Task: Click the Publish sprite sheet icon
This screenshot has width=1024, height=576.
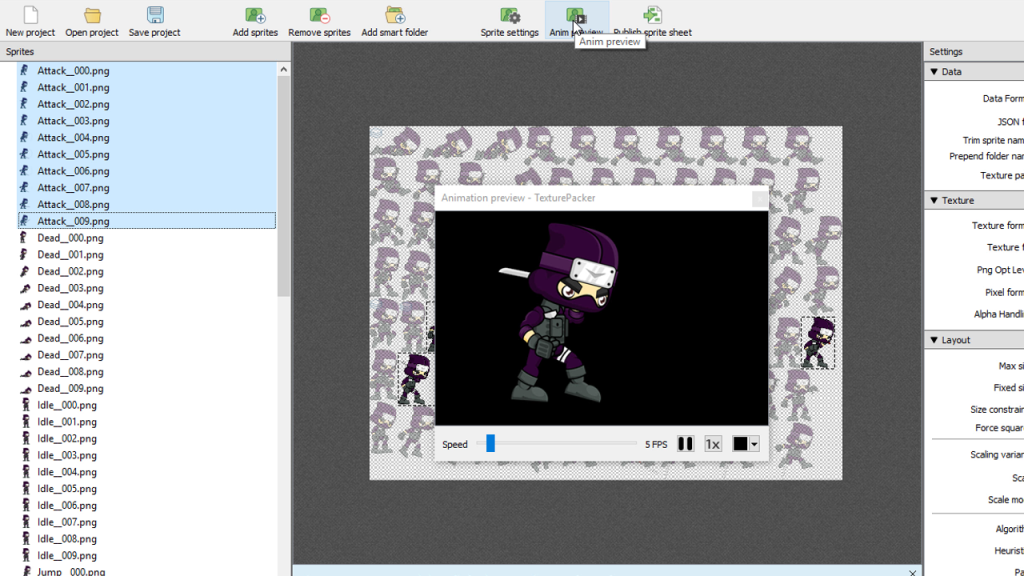Action: click(652, 15)
